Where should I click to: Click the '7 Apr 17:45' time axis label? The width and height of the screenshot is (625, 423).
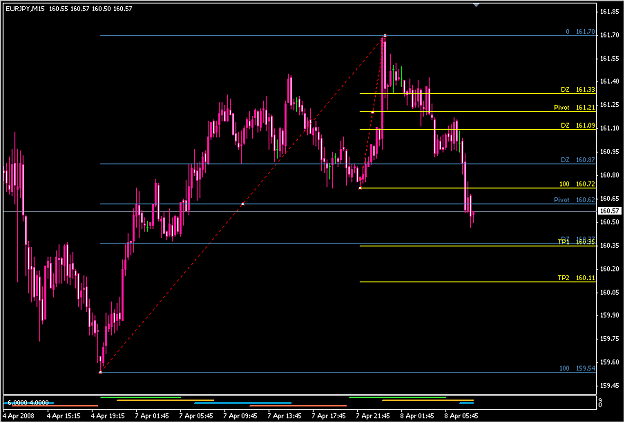pyautogui.click(x=330, y=416)
